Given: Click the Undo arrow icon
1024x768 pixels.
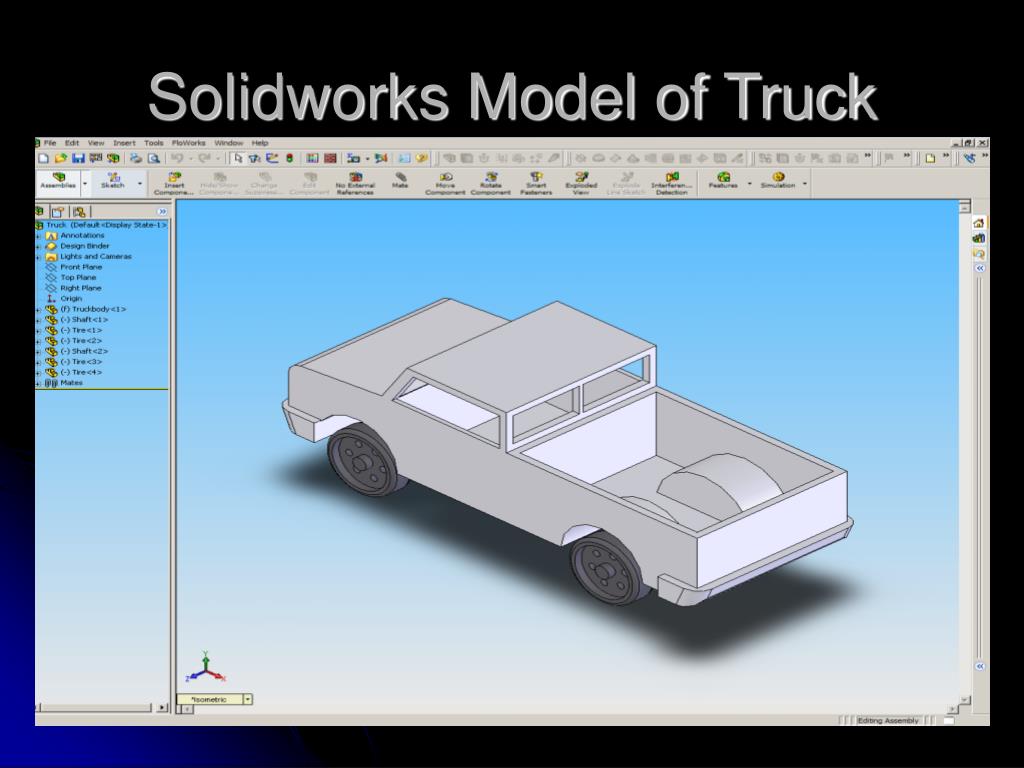Looking at the screenshot, I should point(176,158).
